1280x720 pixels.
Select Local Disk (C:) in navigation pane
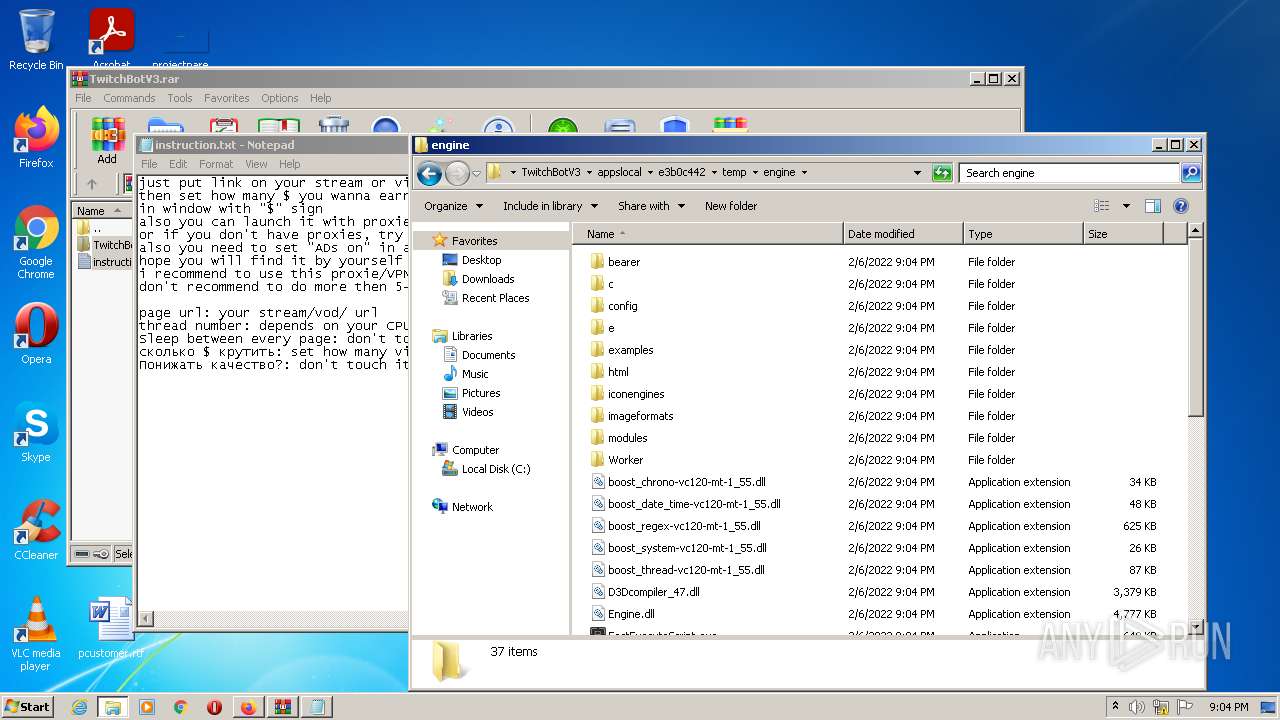(496, 469)
